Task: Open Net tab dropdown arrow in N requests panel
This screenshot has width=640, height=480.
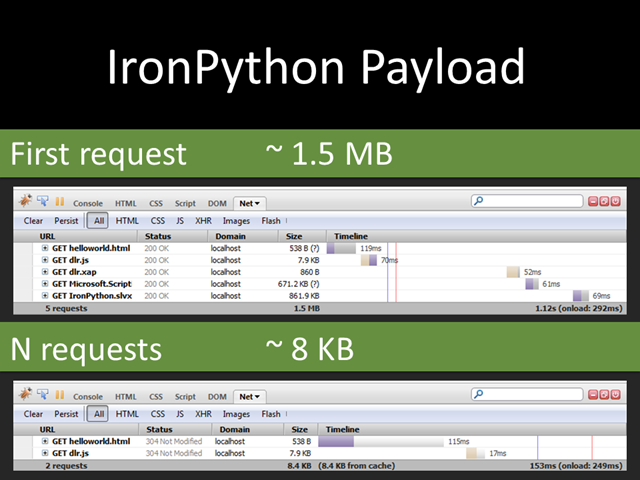Action: (258, 397)
